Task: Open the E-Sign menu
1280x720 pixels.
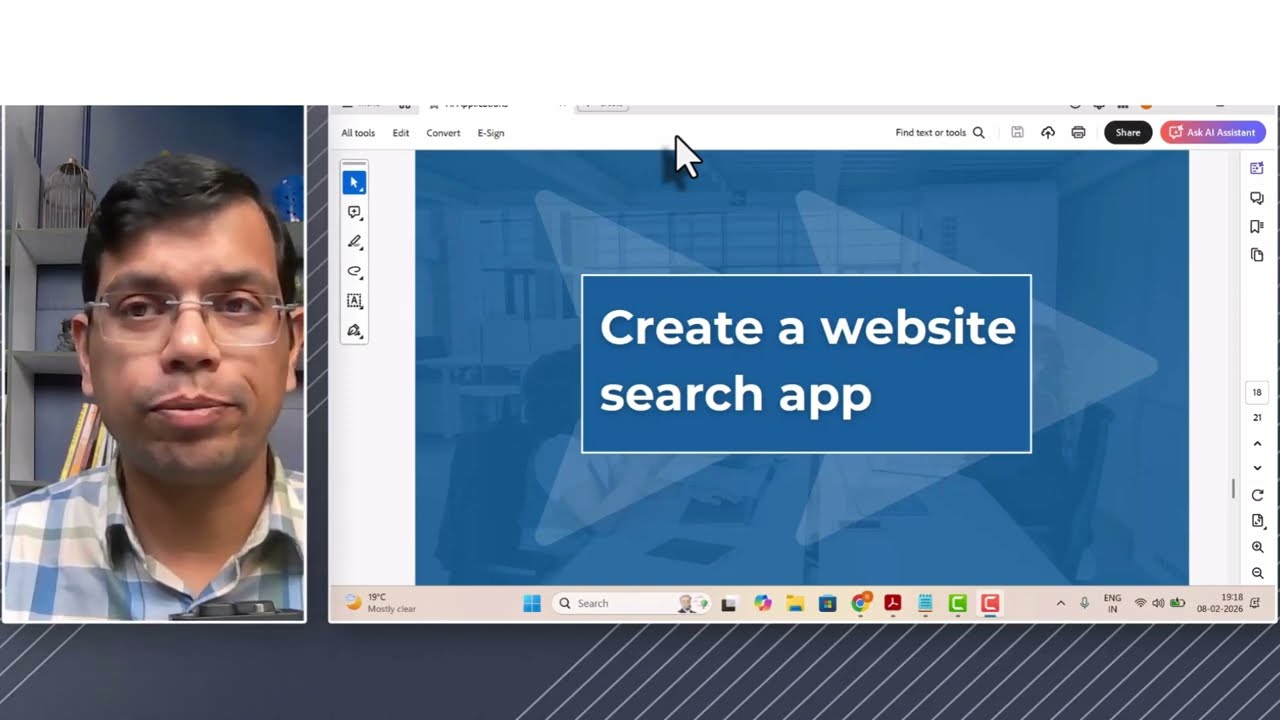Action: pos(491,133)
